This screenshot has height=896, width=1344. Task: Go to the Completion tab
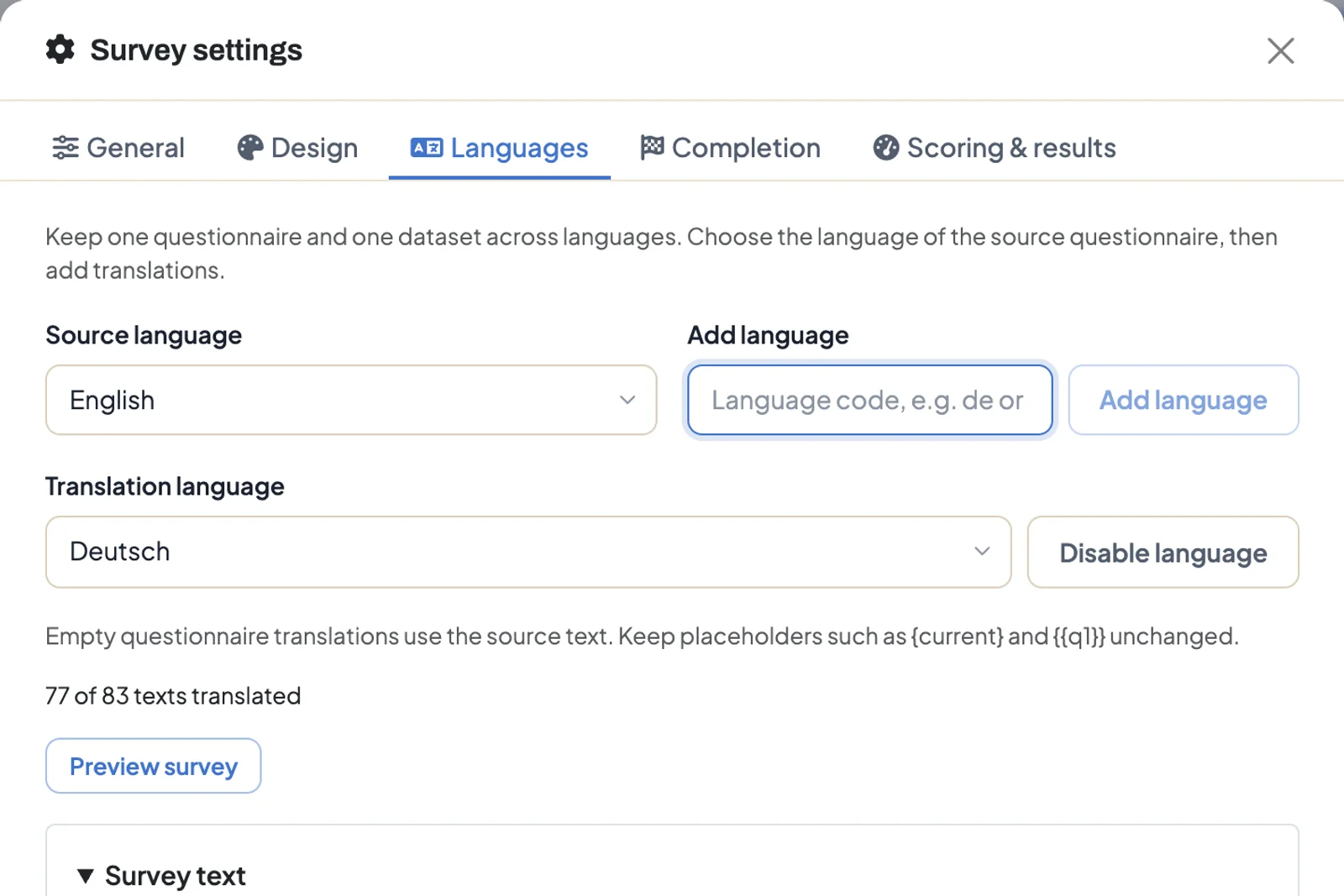[730, 148]
